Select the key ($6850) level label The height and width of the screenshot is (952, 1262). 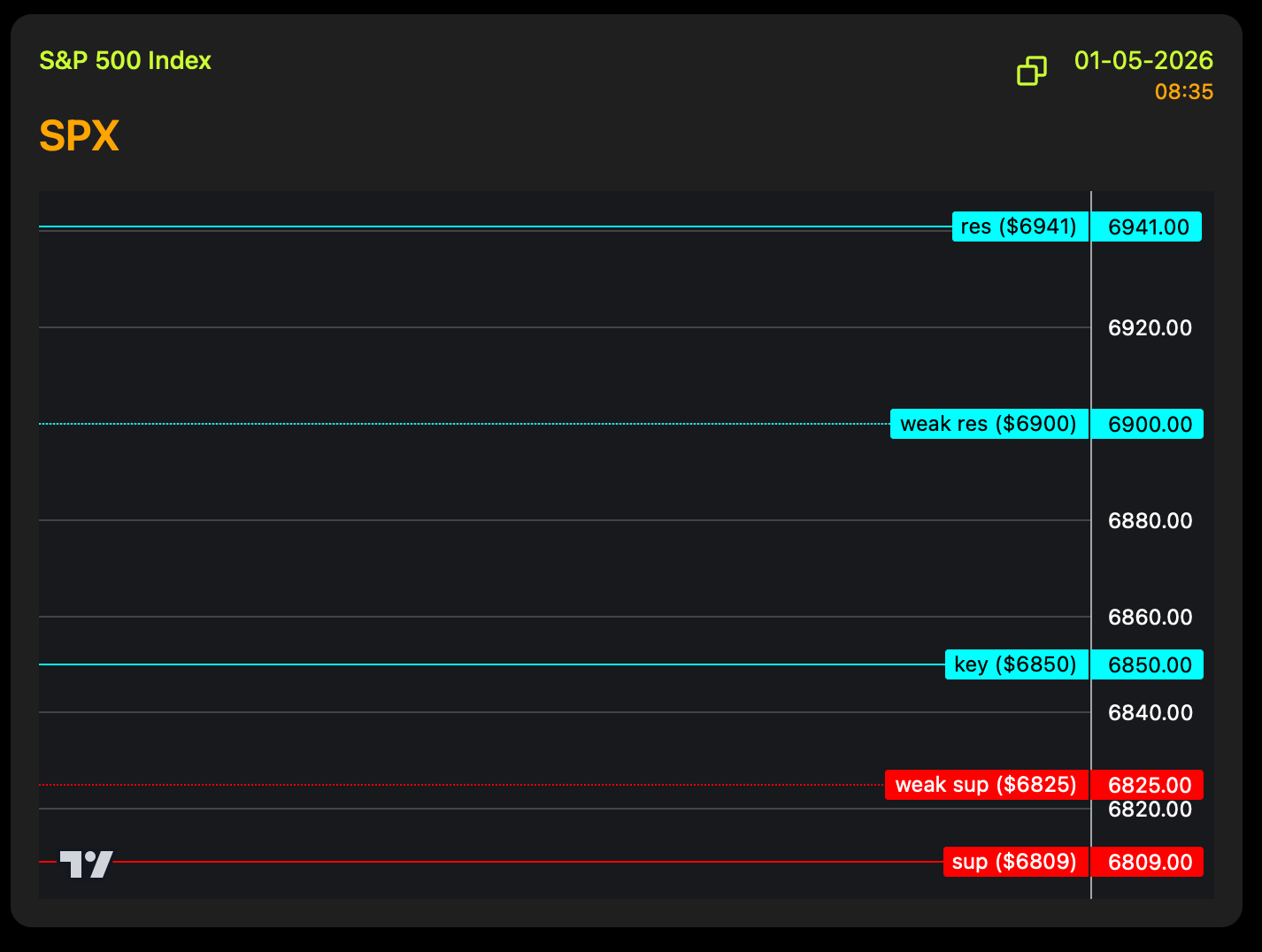coord(1015,664)
